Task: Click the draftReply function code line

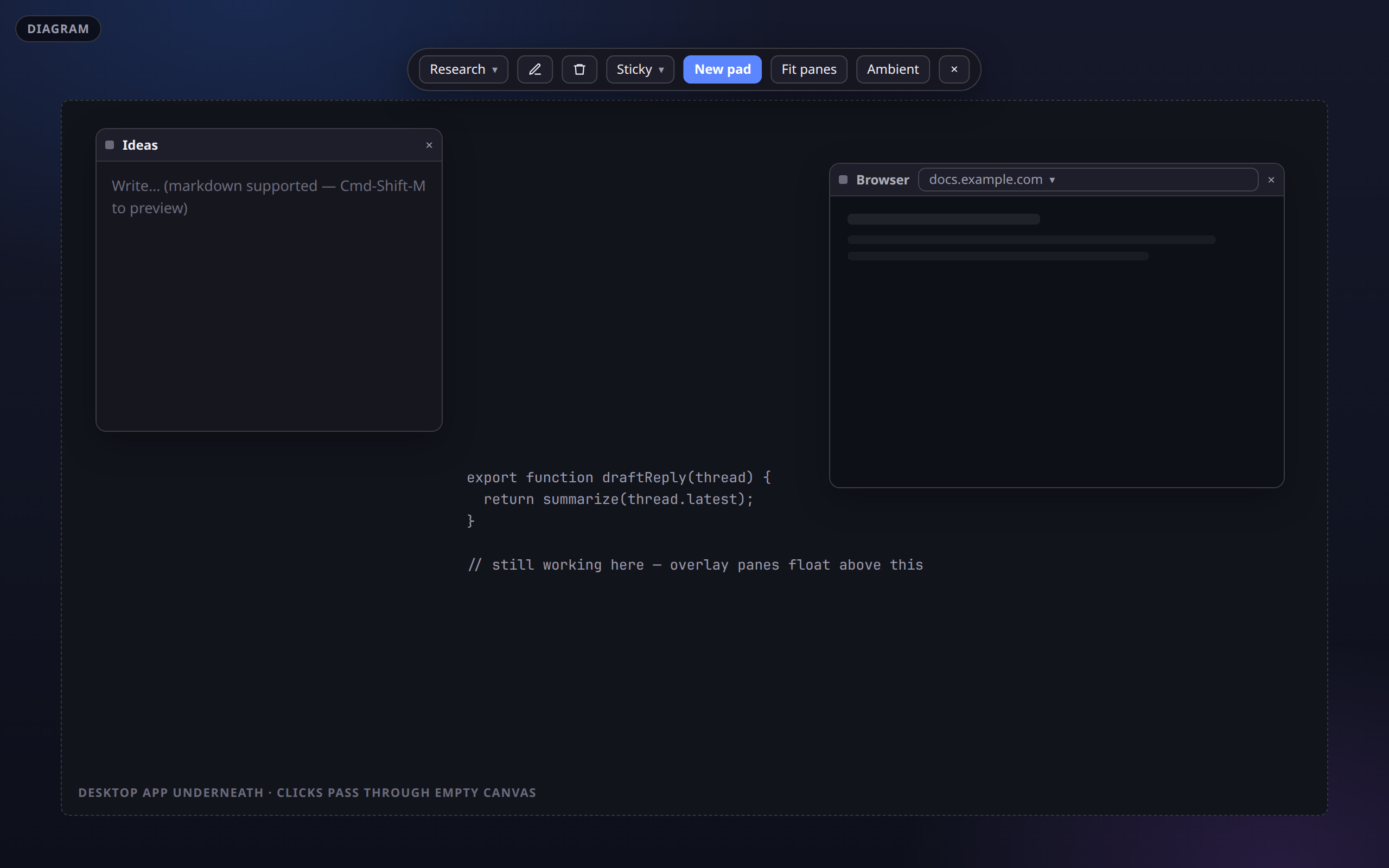Action: click(x=618, y=477)
